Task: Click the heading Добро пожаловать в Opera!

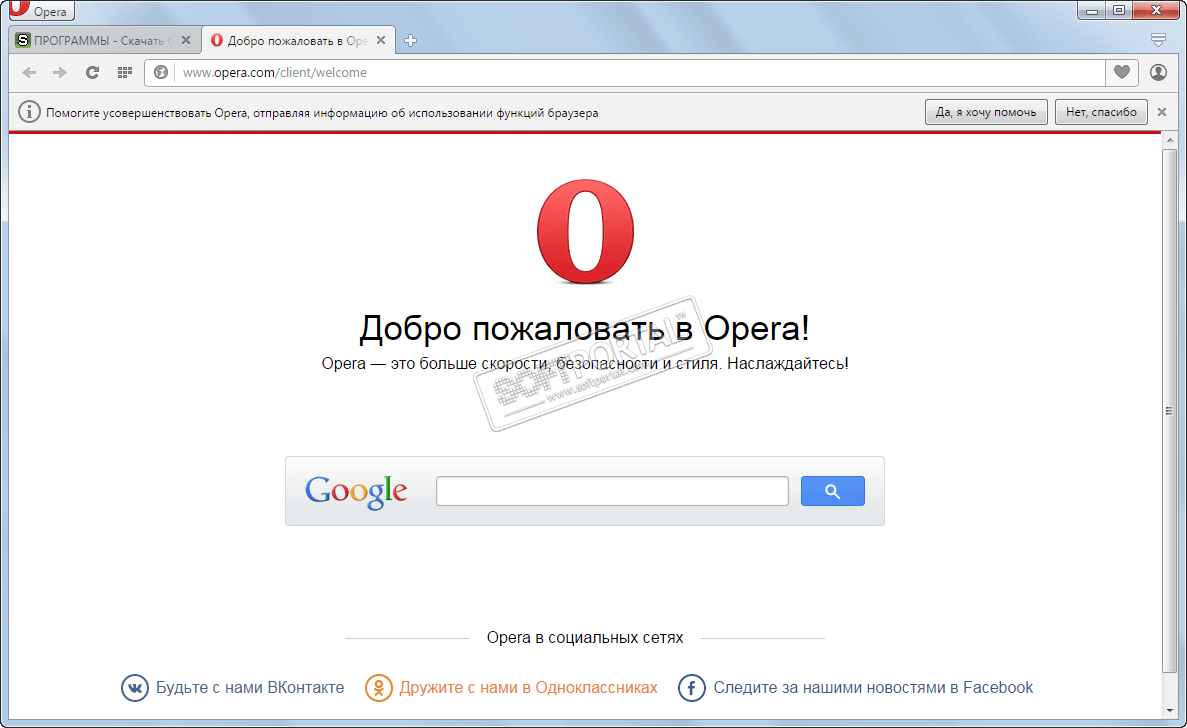Action: [x=584, y=328]
